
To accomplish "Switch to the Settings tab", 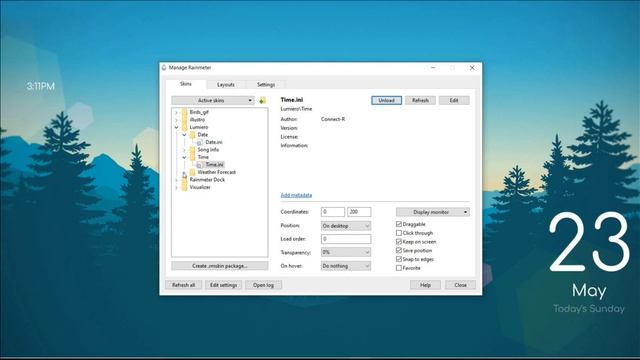I will (266, 84).
